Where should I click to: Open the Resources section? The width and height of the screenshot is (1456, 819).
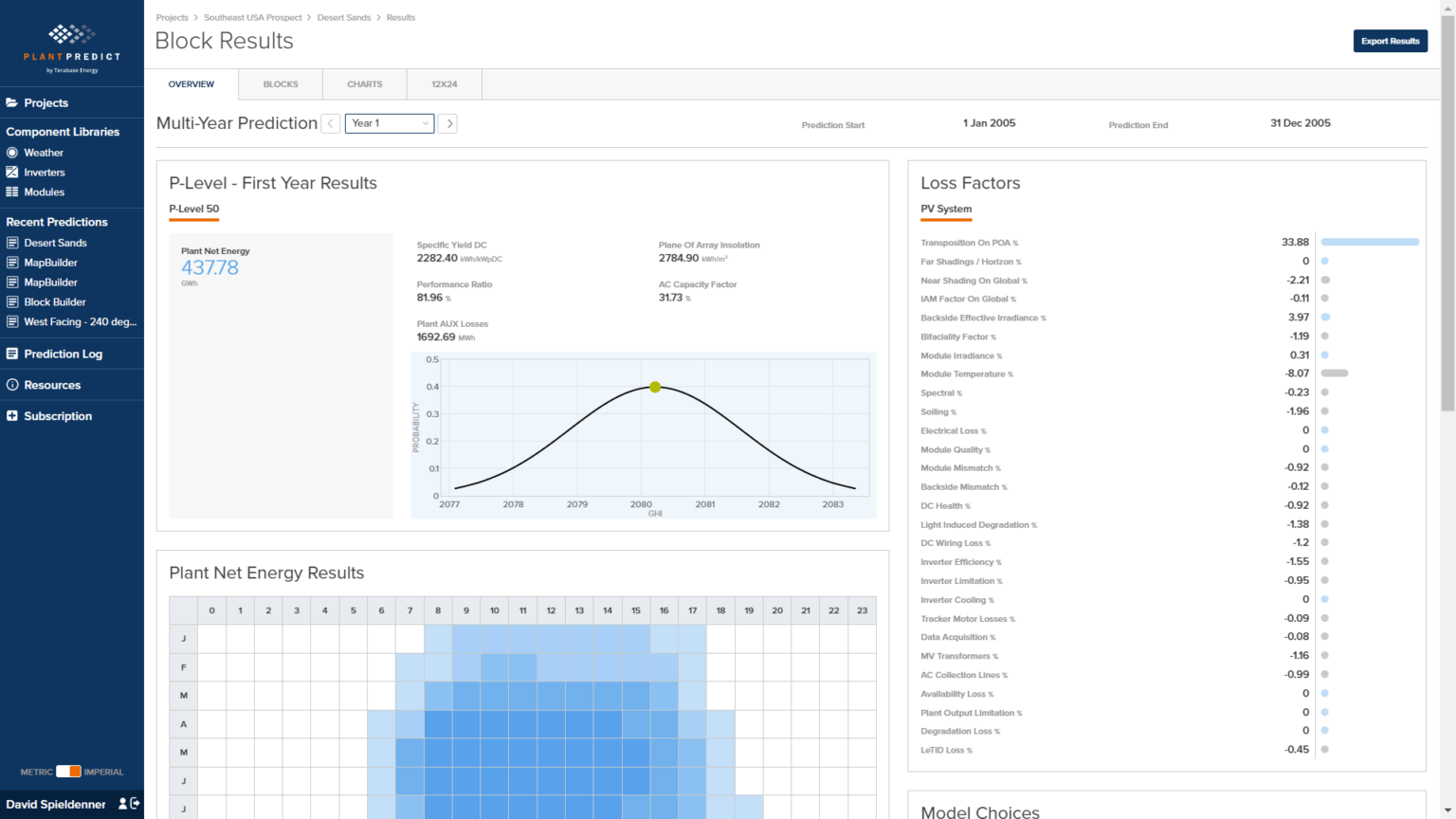[x=51, y=384]
